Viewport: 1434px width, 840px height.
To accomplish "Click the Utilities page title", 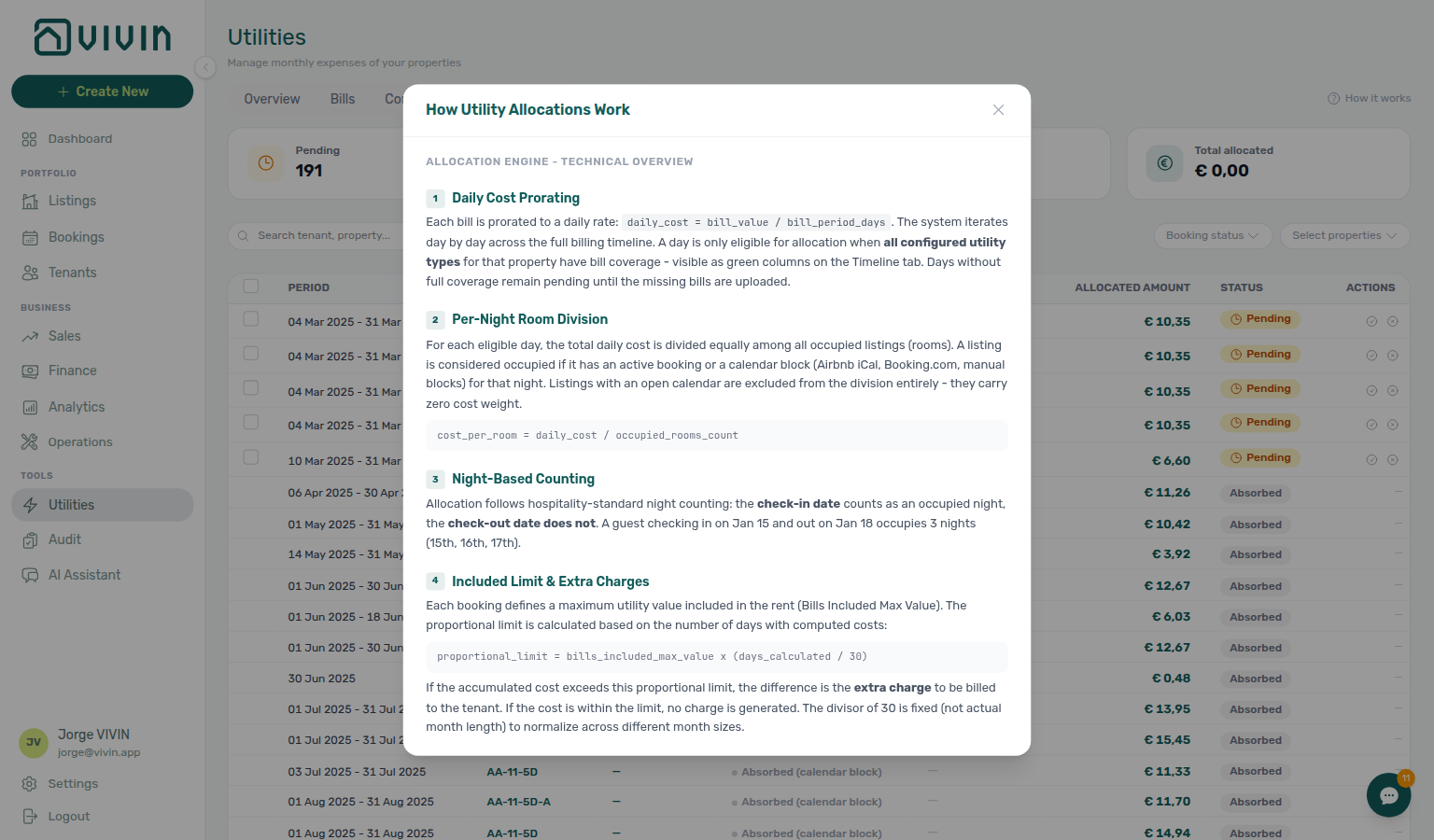I will (267, 37).
